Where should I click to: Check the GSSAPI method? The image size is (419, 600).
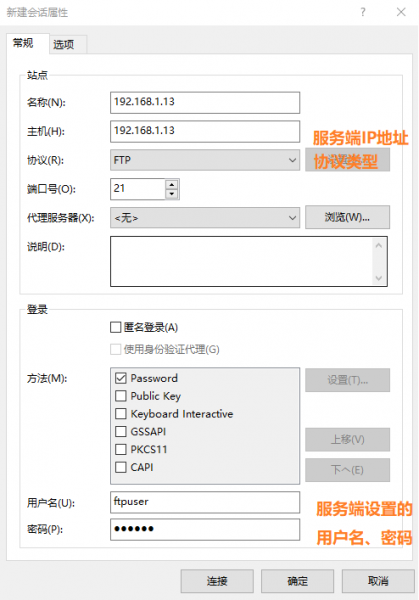pyautogui.click(x=121, y=432)
